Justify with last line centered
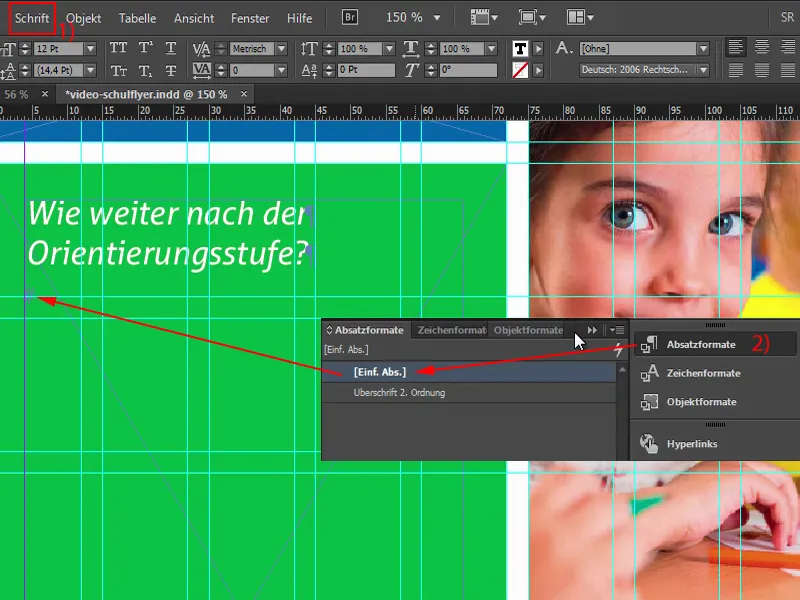The height and width of the screenshot is (600, 800). pos(761,70)
